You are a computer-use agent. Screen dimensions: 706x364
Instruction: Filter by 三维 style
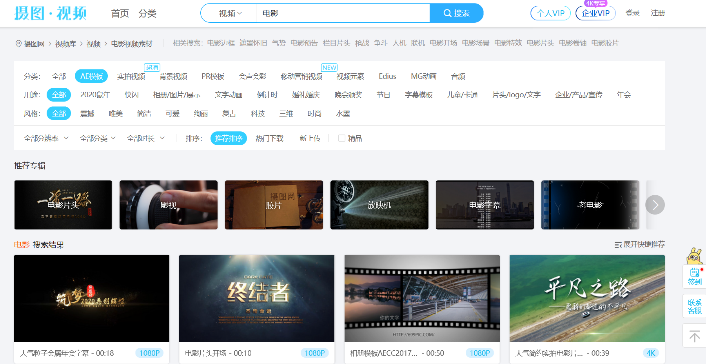[286, 114]
